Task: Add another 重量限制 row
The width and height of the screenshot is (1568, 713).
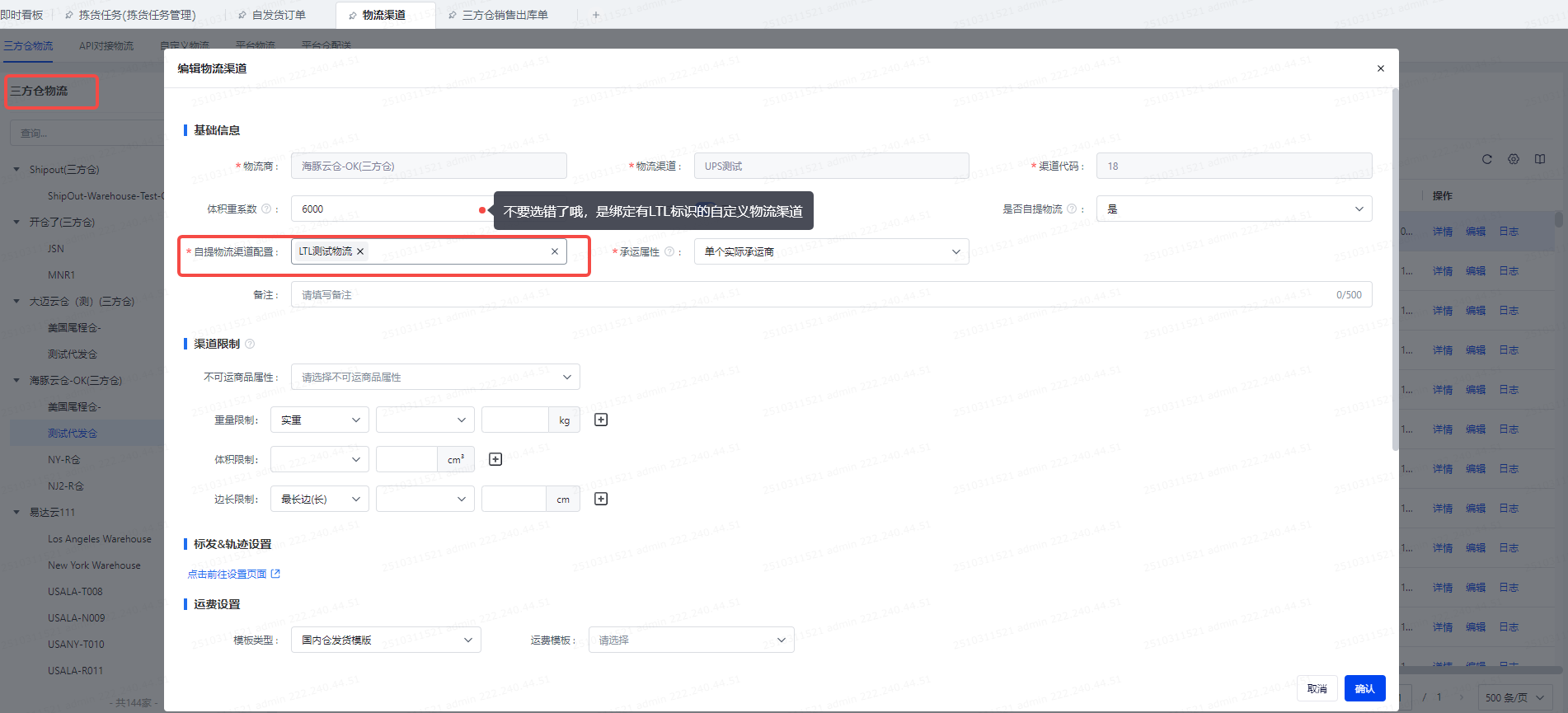Action: 601,420
